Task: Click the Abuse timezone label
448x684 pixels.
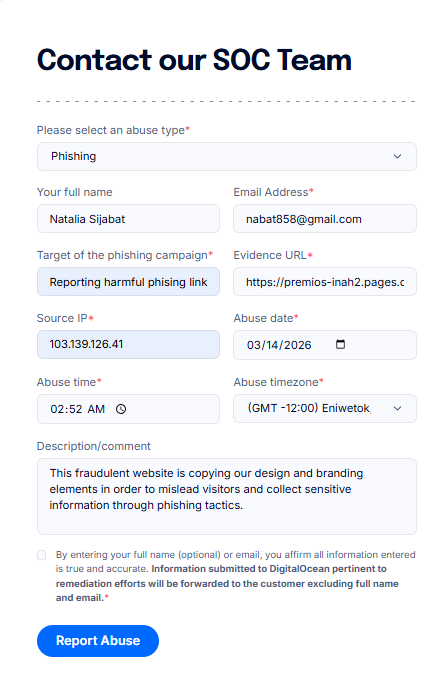Action: 278,382
